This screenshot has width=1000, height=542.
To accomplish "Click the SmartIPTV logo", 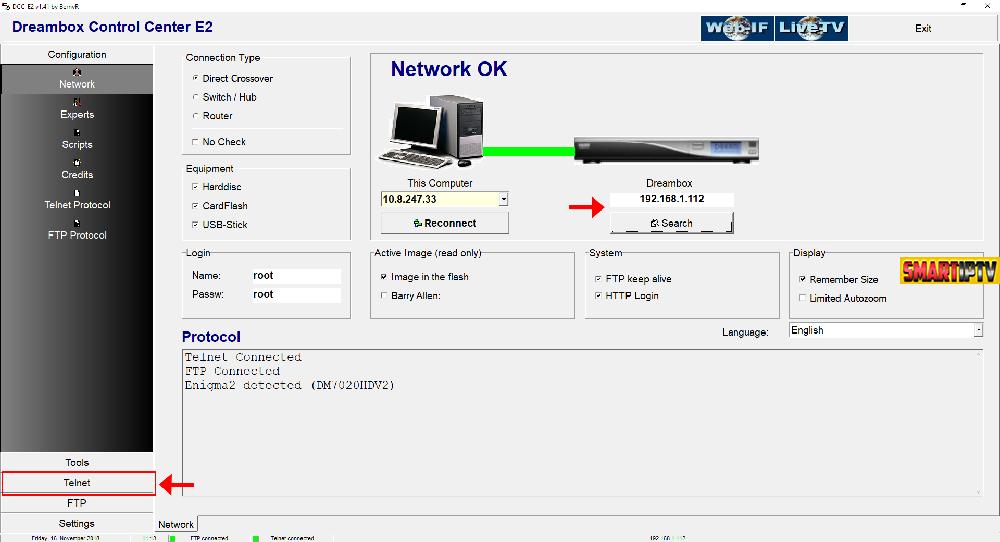I will point(950,271).
